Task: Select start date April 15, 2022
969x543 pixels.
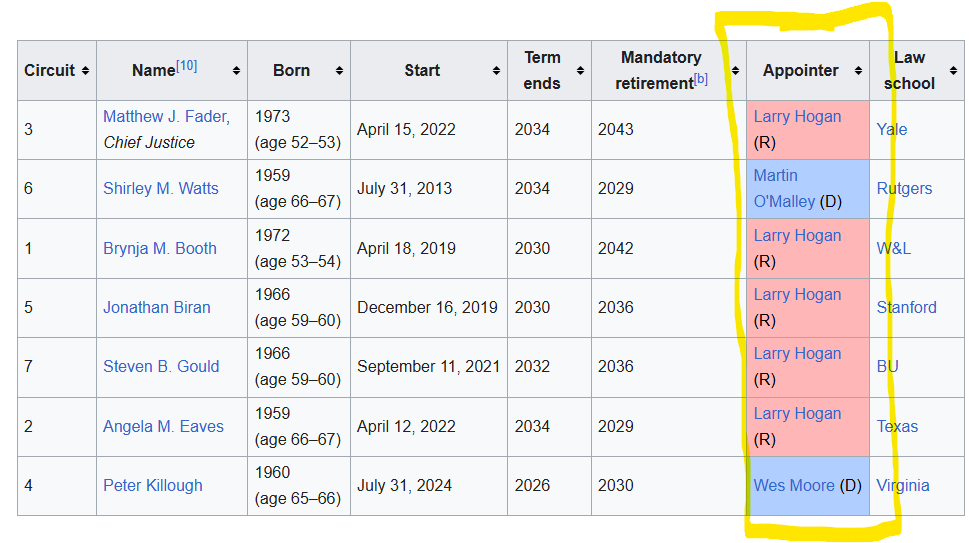Action: 406,130
